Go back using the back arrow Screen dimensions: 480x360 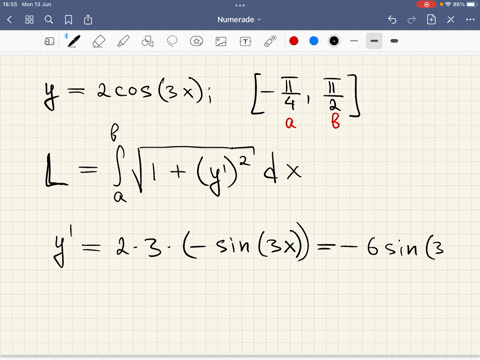click(x=9, y=20)
